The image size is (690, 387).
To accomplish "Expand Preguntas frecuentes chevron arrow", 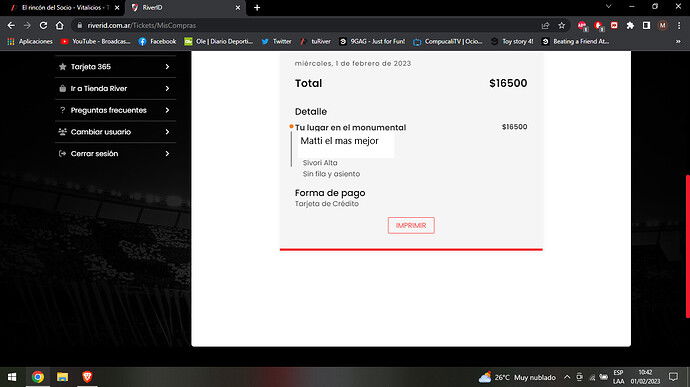I will [167, 110].
